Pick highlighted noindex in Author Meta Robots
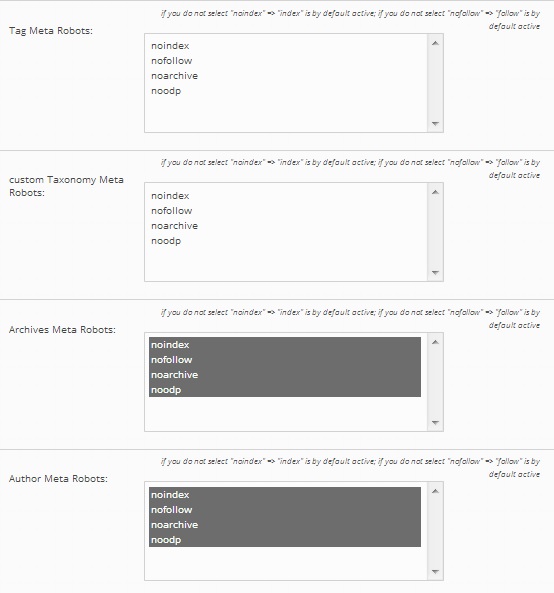Viewport: 554px width, 593px height. point(285,495)
